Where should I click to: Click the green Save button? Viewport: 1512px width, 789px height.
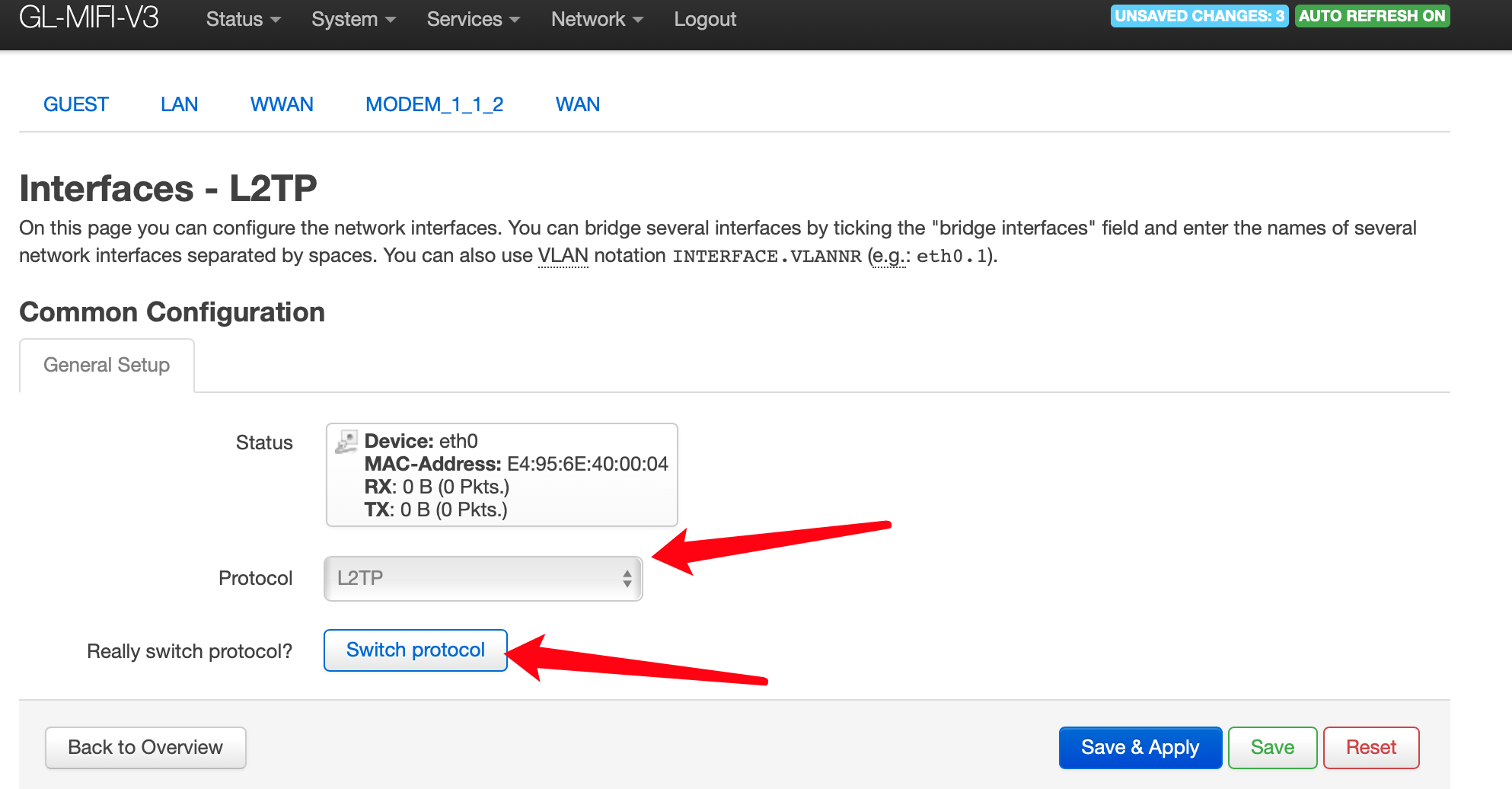coord(1272,748)
